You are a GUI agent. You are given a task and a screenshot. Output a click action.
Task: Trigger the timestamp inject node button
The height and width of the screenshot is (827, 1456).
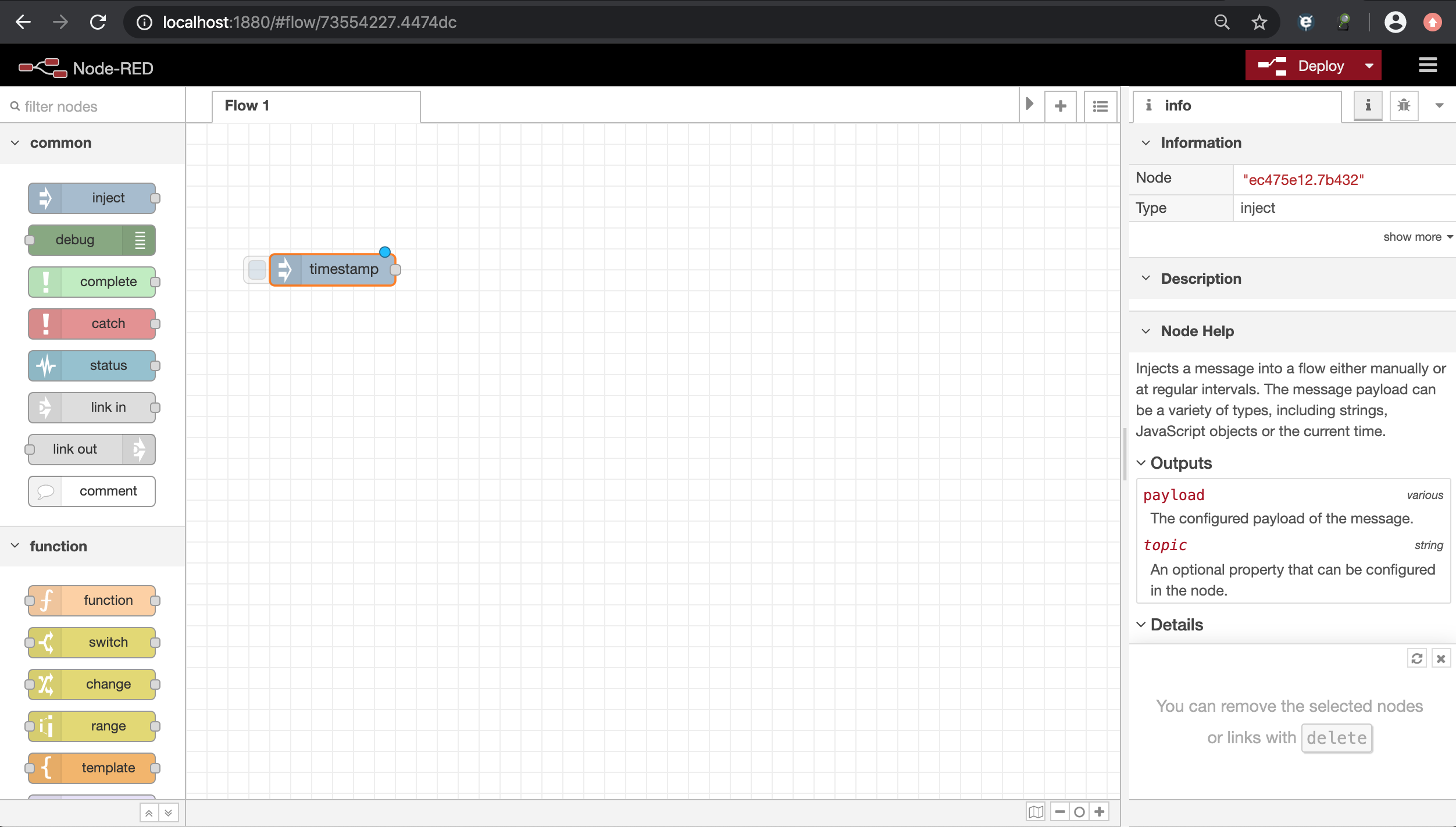click(x=256, y=270)
